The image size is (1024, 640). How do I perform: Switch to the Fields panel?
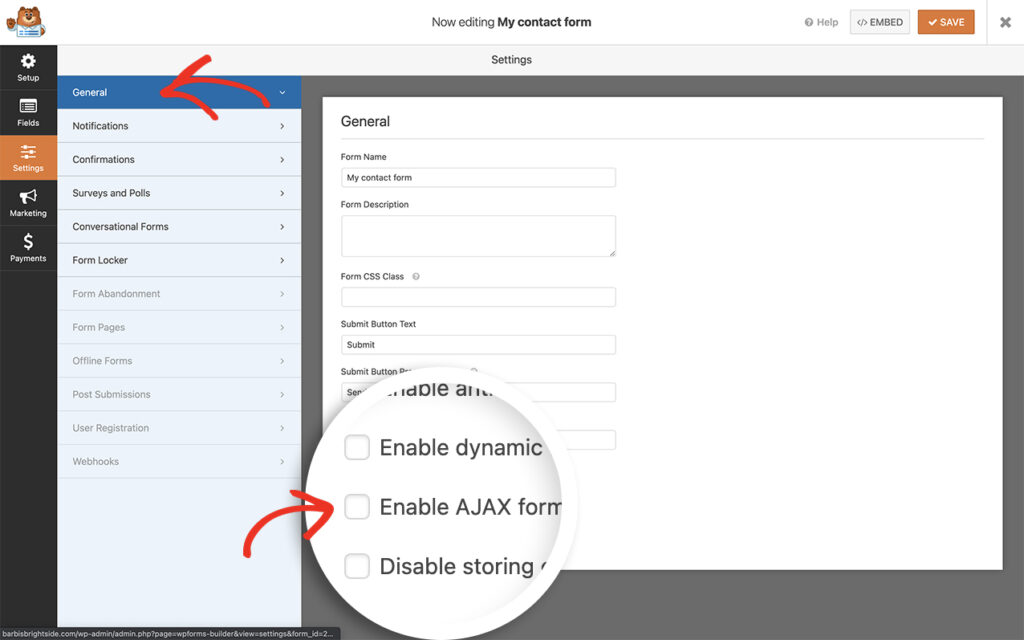[27, 113]
